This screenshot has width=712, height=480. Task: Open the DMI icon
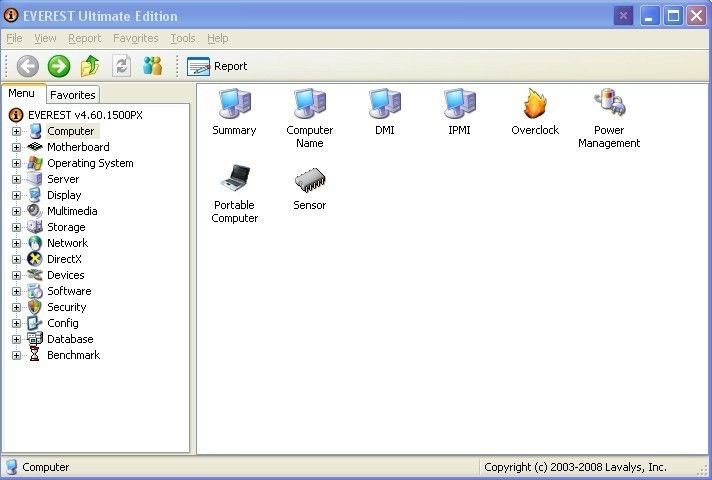(385, 104)
